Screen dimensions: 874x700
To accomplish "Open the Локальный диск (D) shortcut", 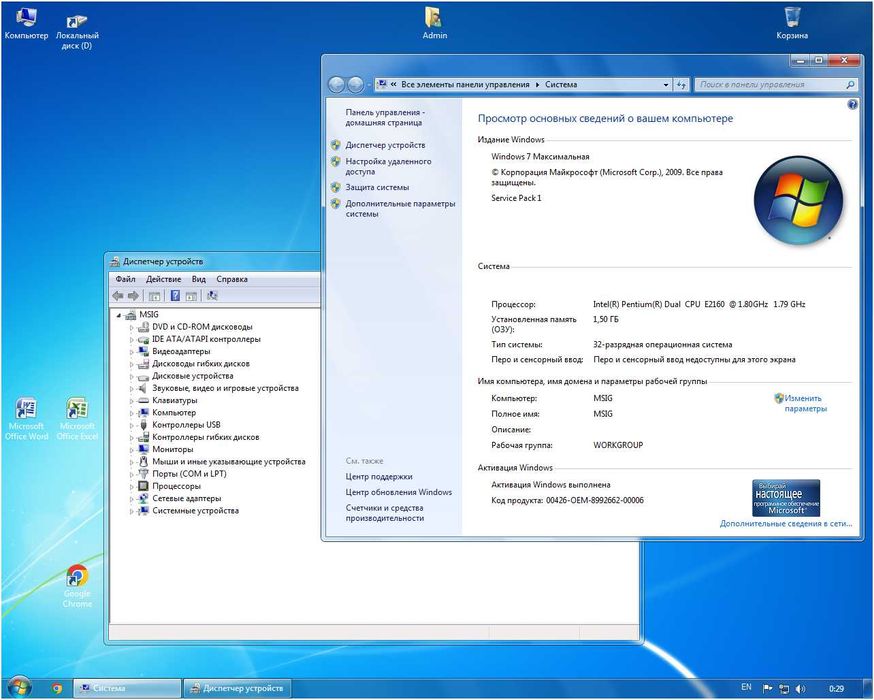I will pos(77,31).
